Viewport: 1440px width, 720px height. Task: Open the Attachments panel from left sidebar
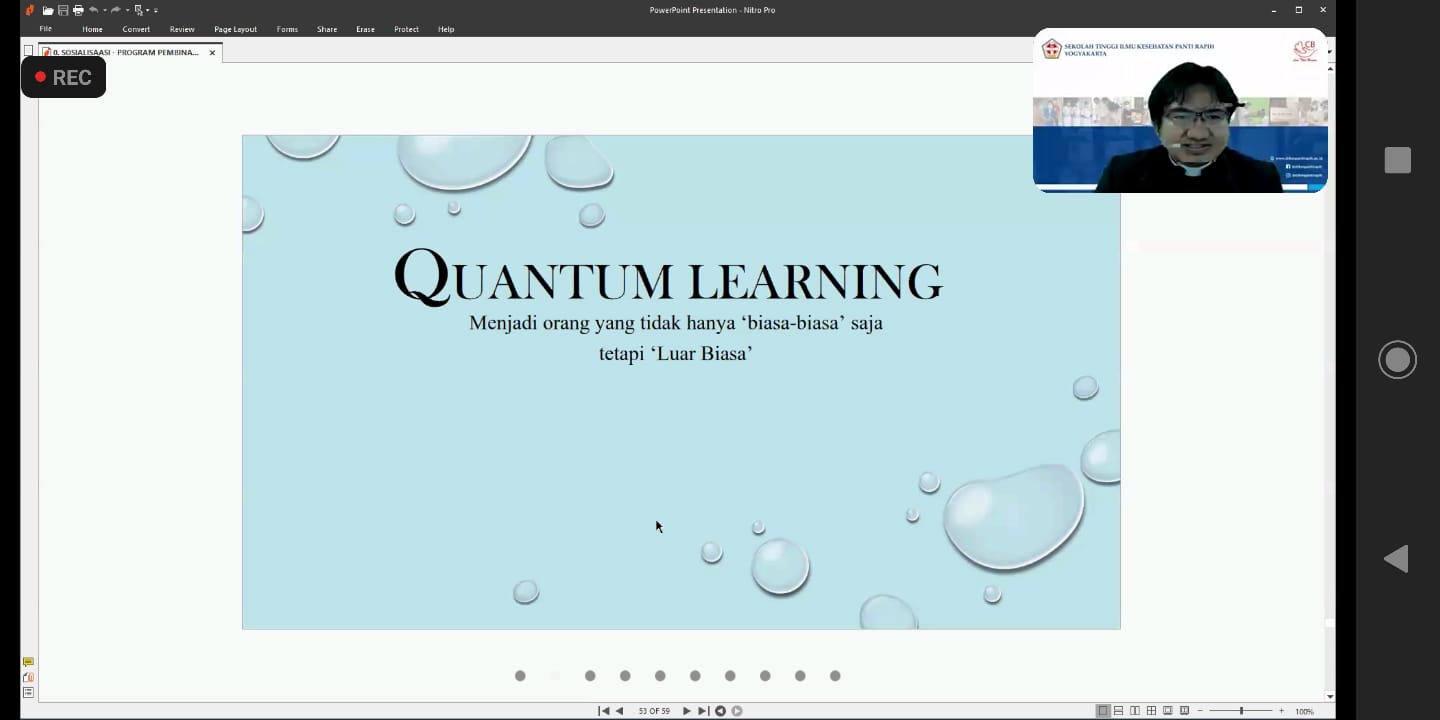(28, 677)
